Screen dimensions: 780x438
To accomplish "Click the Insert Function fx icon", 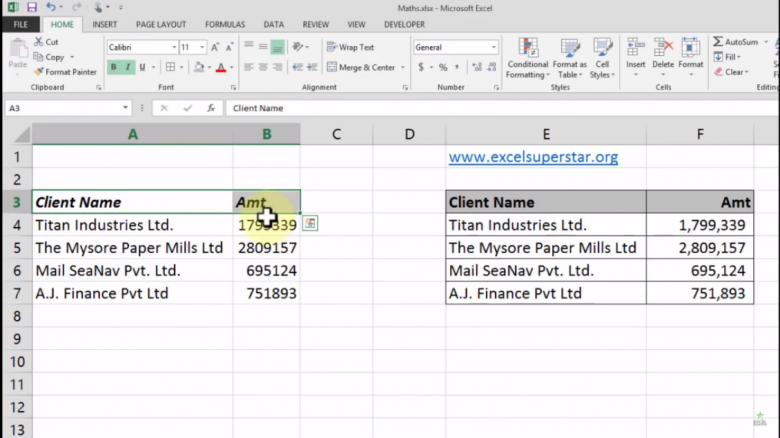I will [212, 108].
